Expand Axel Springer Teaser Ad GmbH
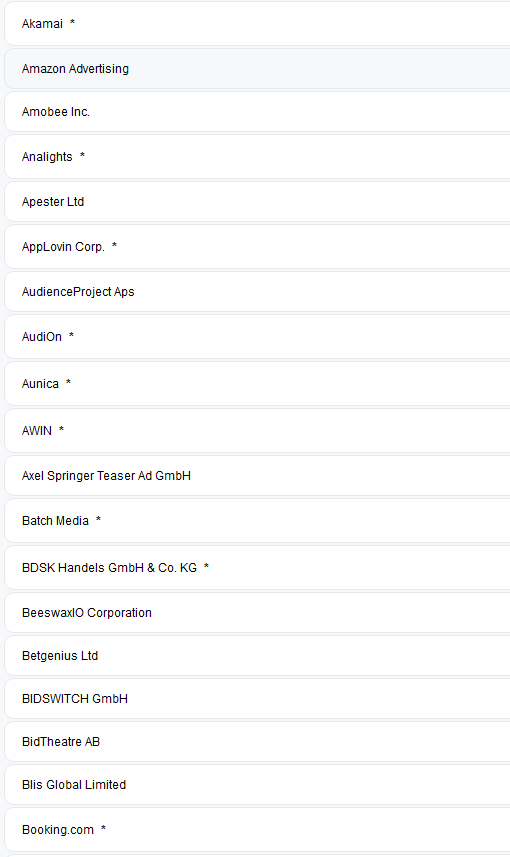This screenshot has height=857, width=510. point(257,476)
